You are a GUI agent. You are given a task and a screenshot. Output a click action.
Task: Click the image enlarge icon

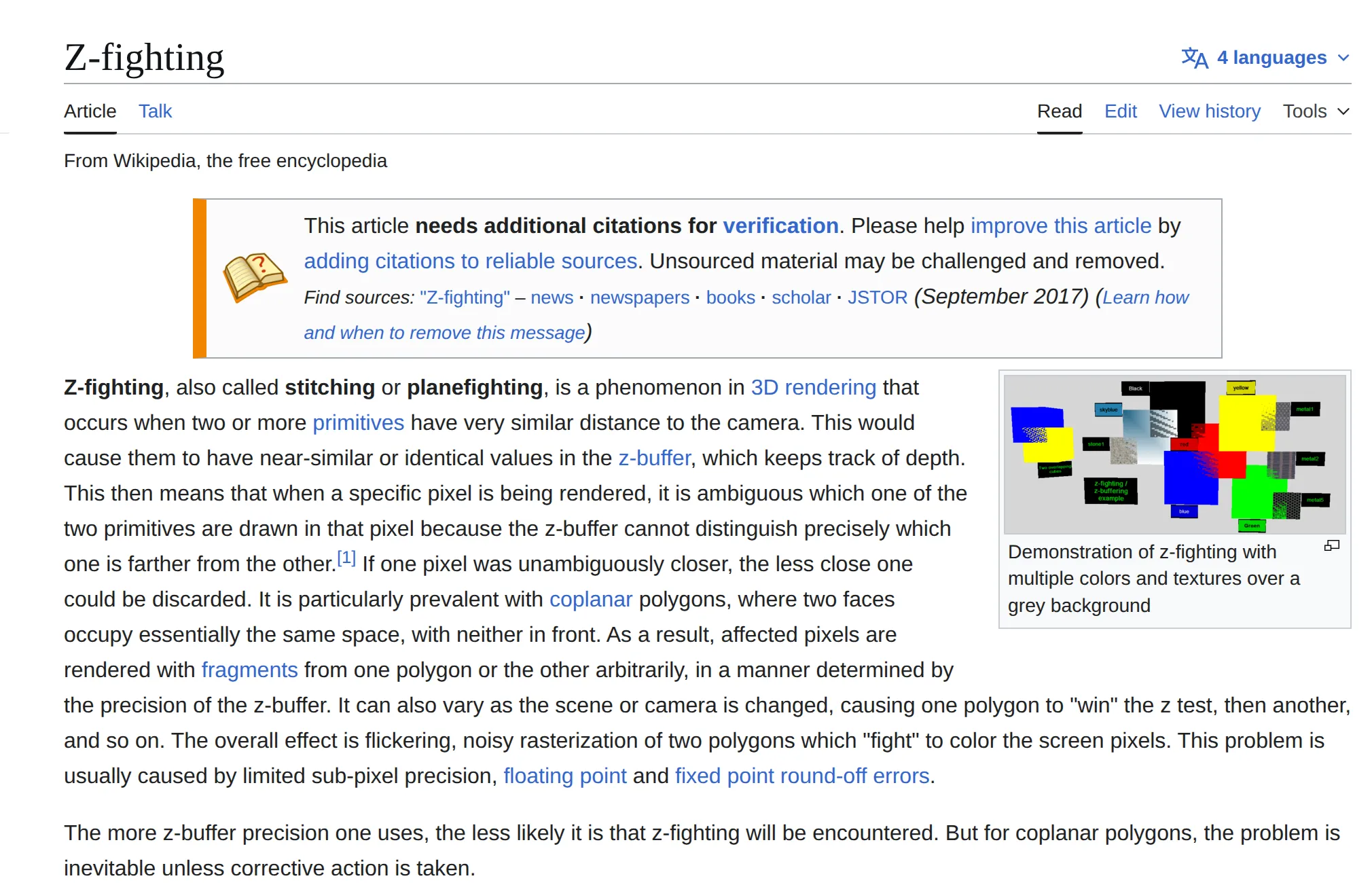[x=1331, y=545]
